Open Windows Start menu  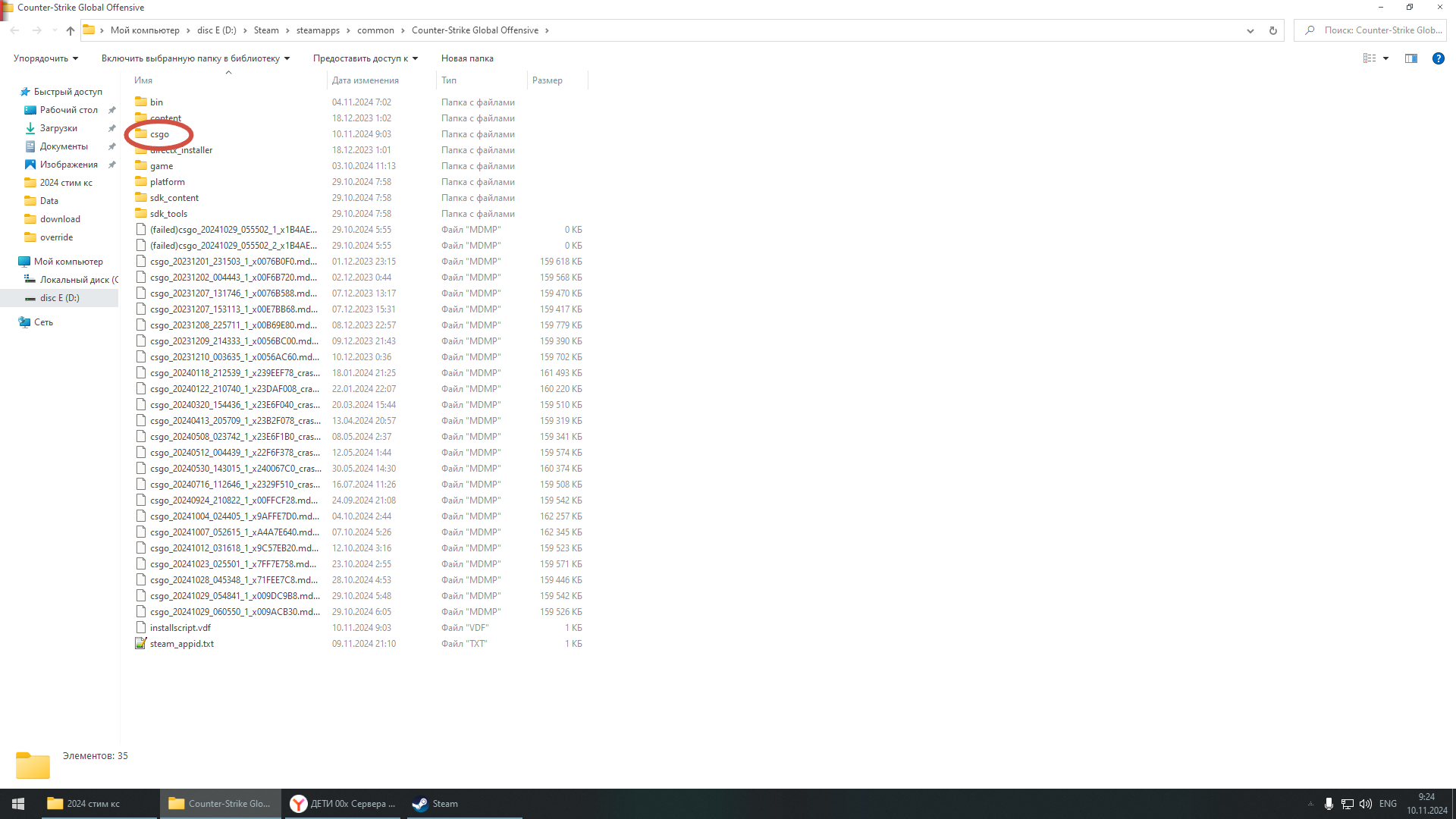18,804
